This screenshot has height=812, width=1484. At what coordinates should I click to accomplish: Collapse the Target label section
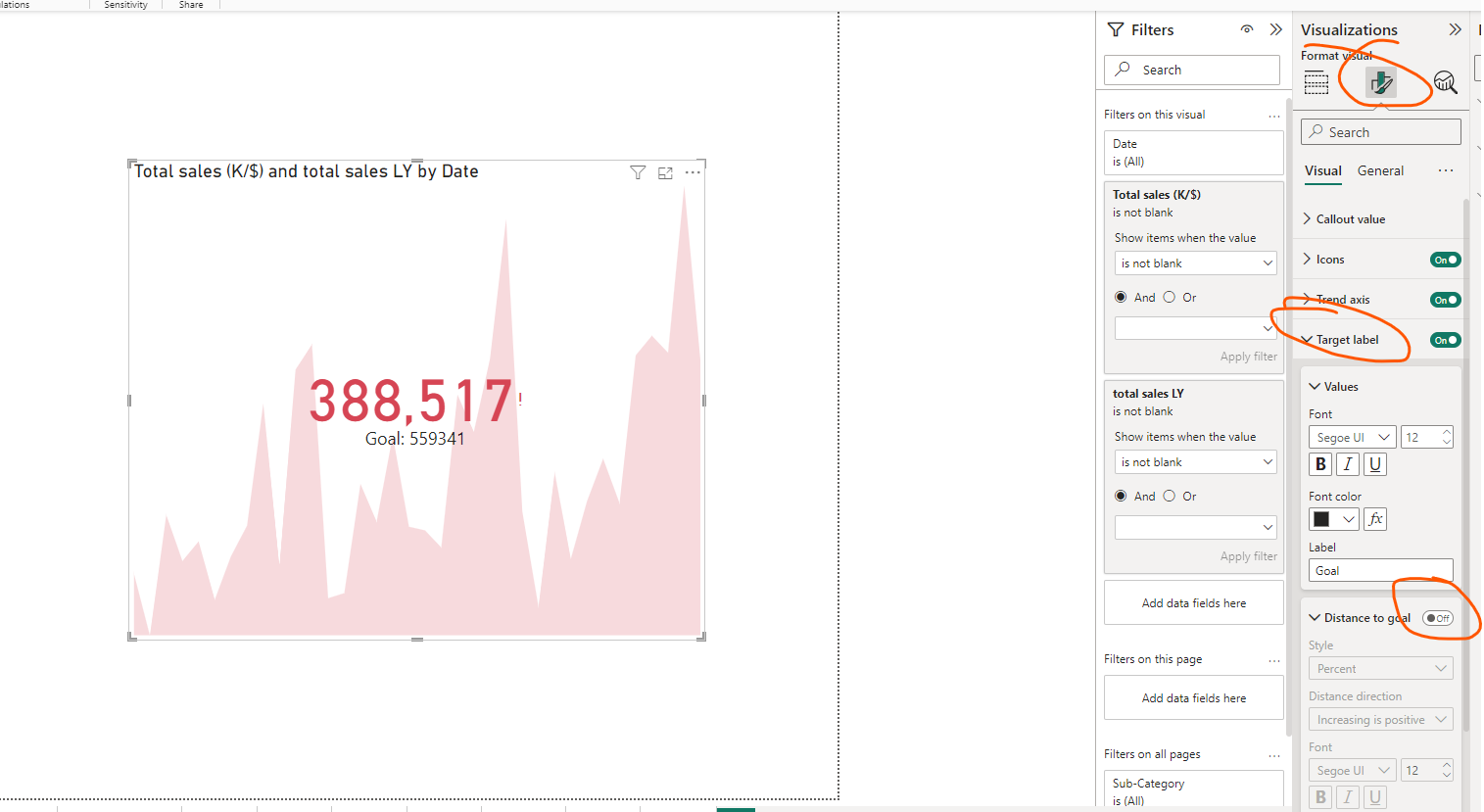pos(1307,339)
